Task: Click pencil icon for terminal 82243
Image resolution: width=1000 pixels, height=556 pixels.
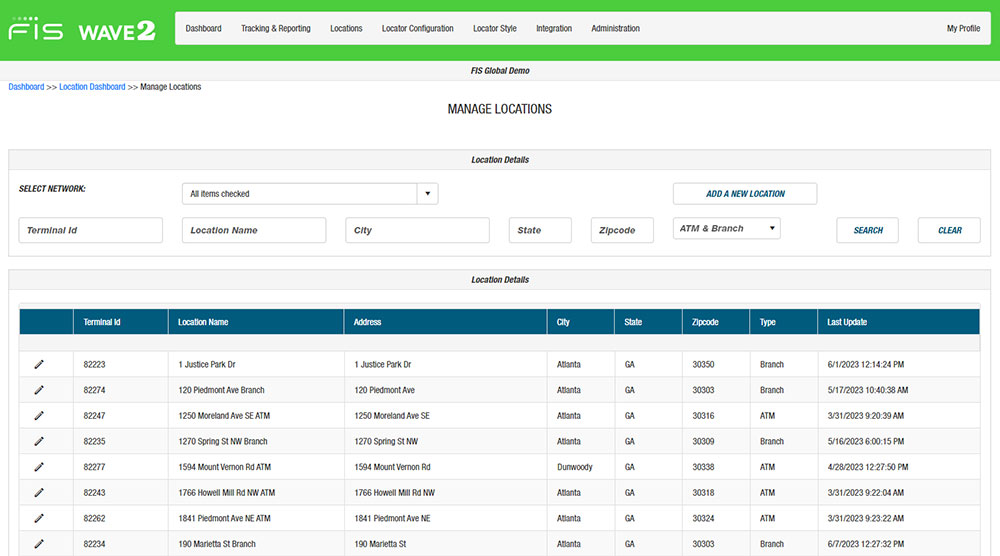Action: tap(39, 492)
